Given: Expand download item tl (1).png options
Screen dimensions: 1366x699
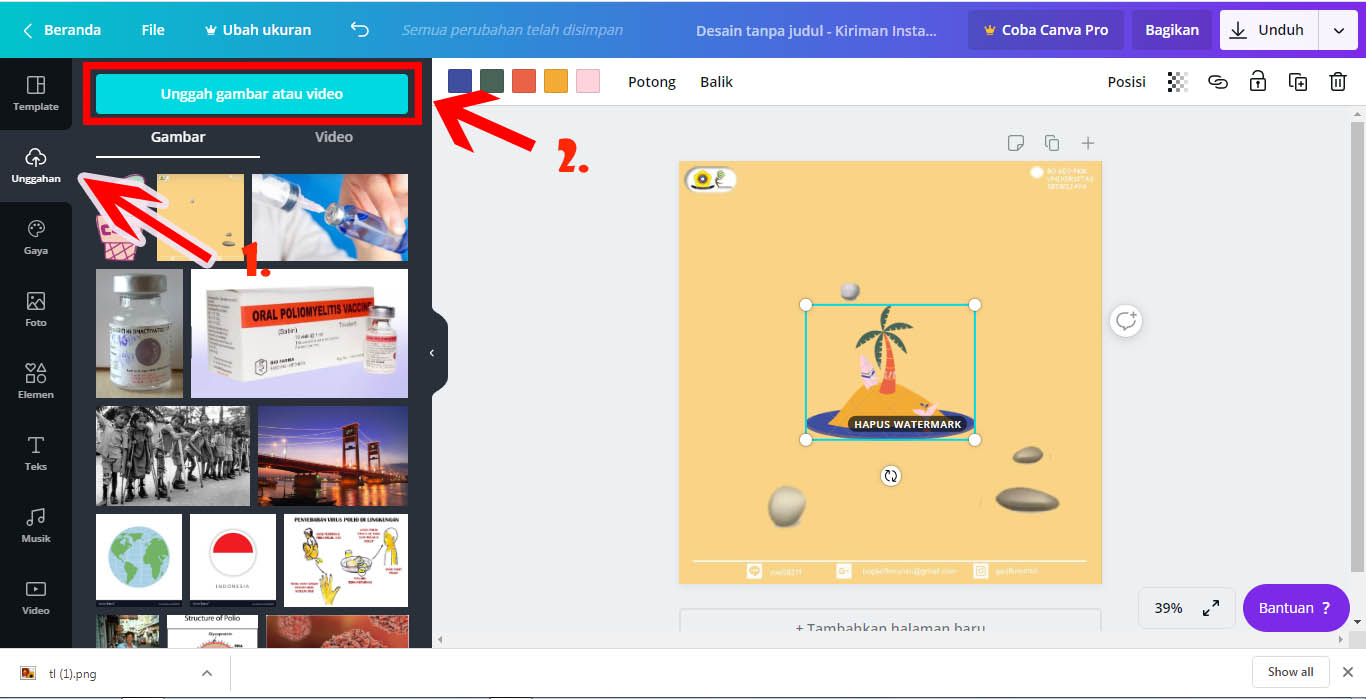Looking at the screenshot, I should point(207,673).
